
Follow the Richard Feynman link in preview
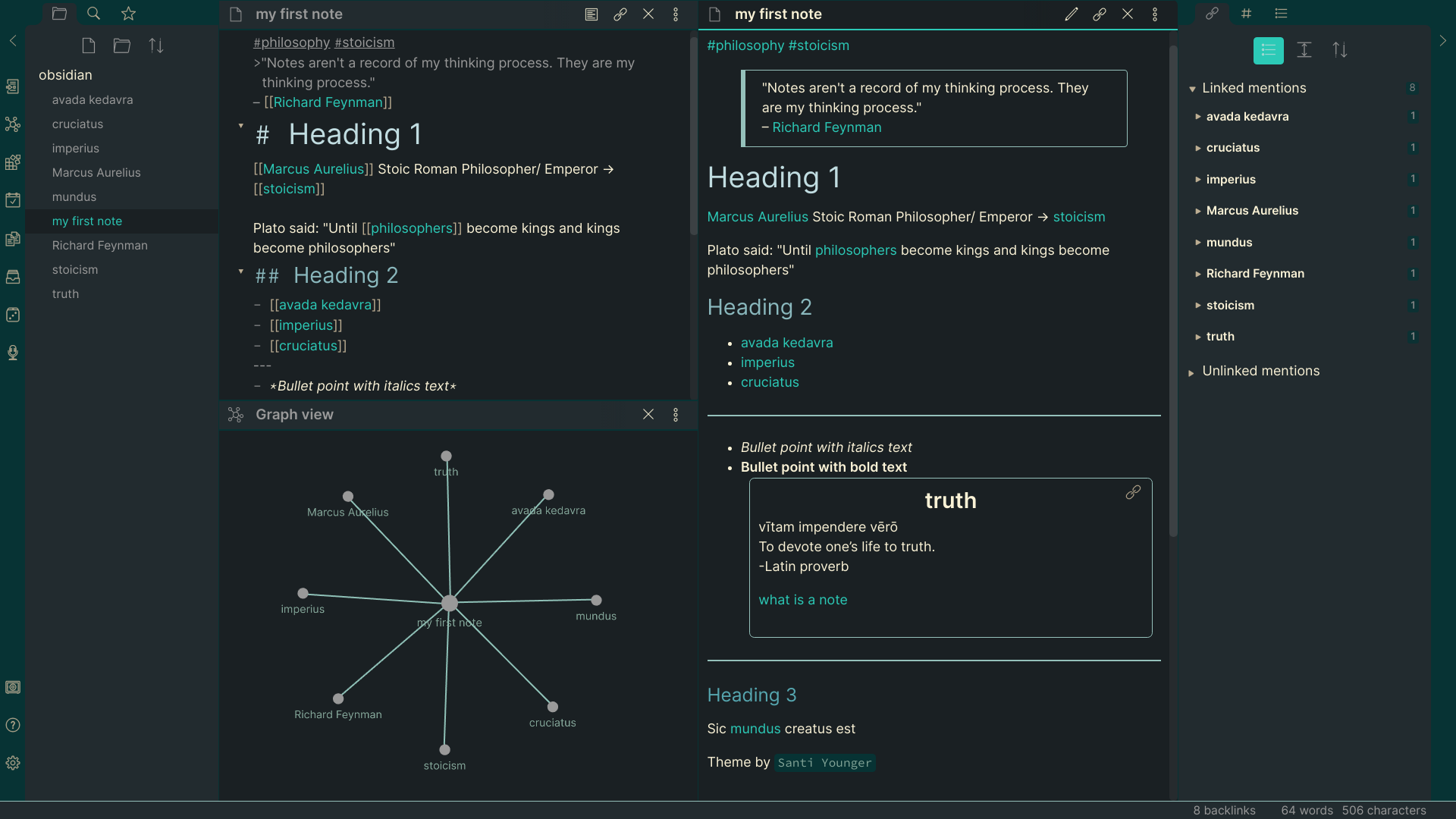coord(827,127)
